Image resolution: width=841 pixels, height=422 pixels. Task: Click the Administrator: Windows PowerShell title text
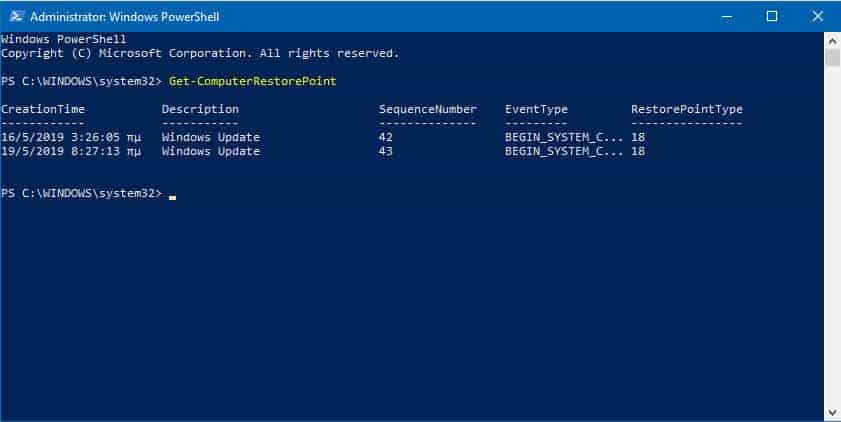(x=124, y=17)
